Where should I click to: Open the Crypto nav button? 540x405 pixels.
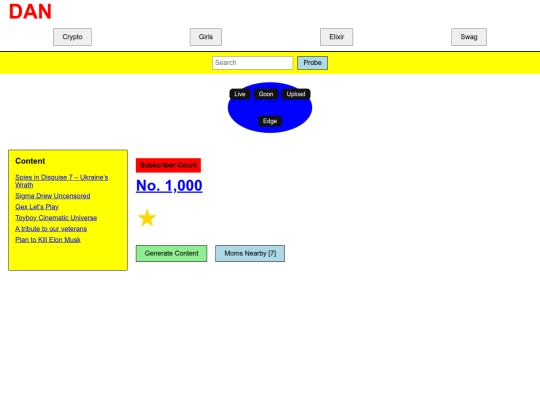point(72,37)
